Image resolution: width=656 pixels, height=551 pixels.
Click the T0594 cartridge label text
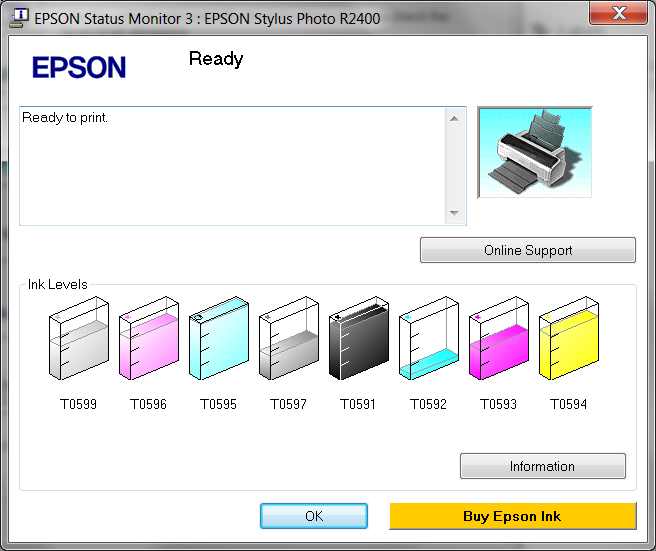568,404
